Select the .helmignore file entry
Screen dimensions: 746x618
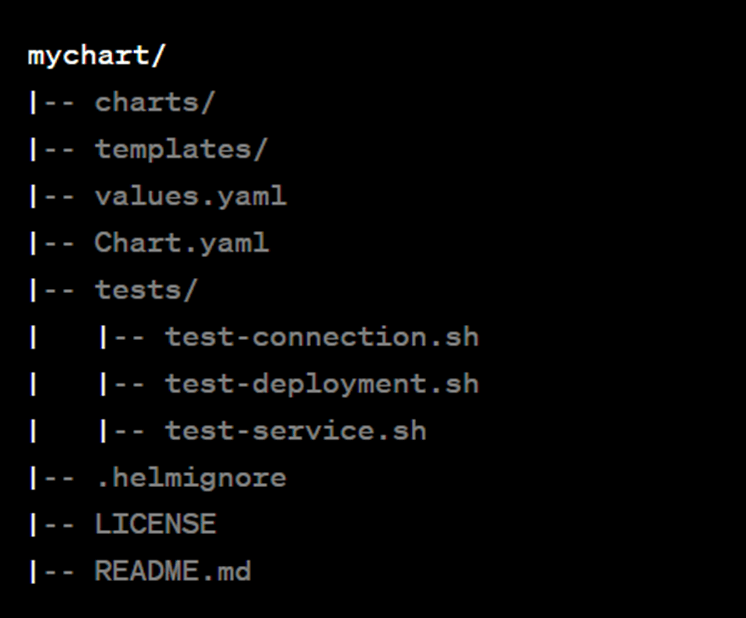point(190,478)
